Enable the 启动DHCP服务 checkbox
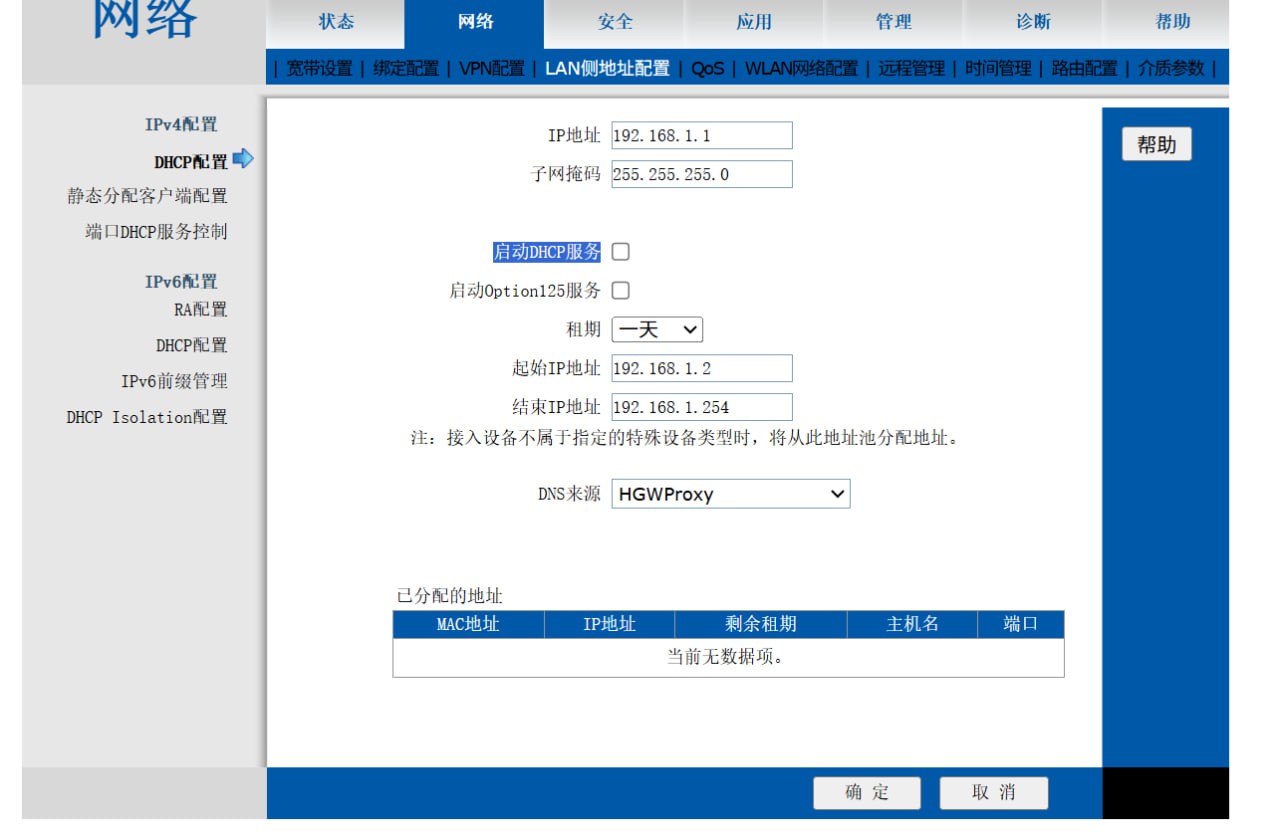The image size is (1280, 839). point(620,252)
